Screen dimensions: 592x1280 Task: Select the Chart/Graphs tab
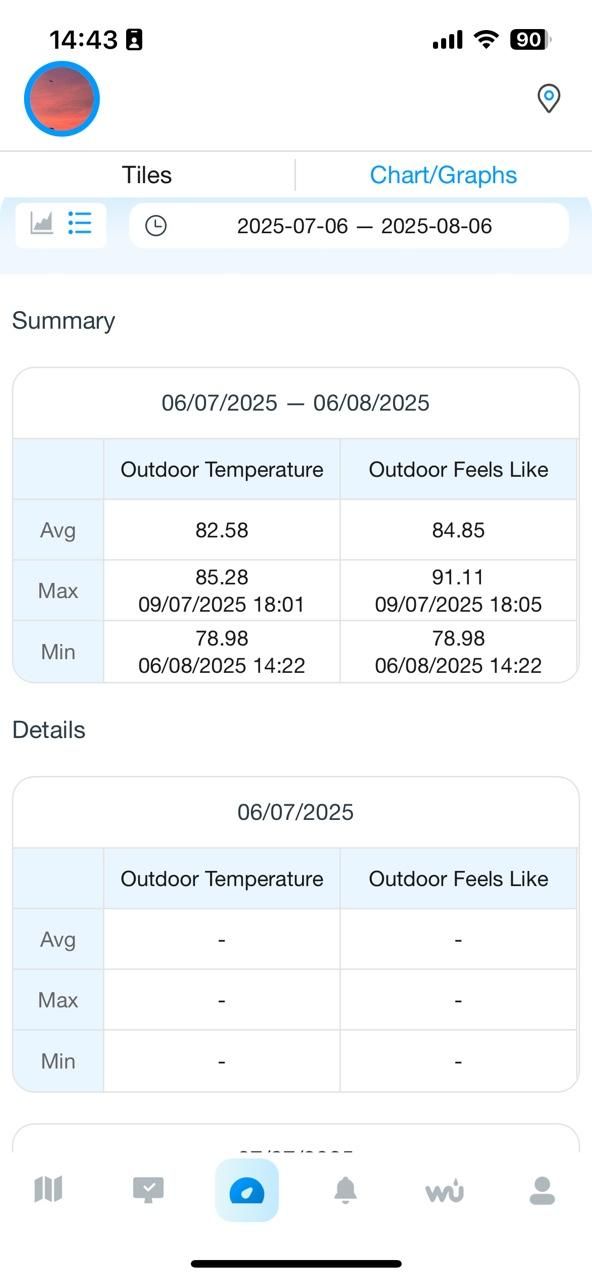[443, 174]
